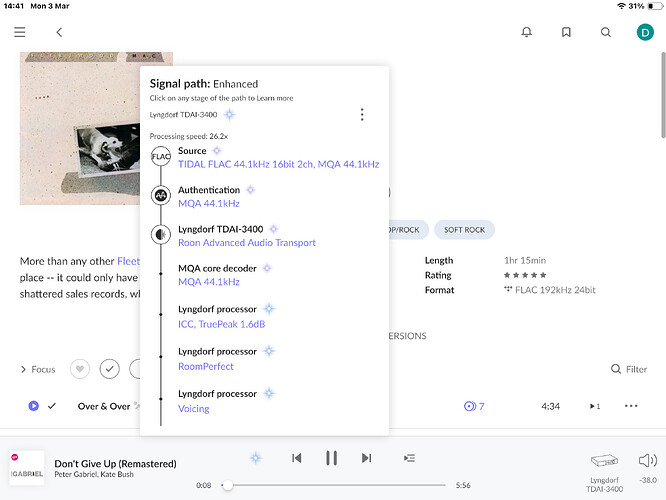Click the 4:34 track duration

(550, 407)
